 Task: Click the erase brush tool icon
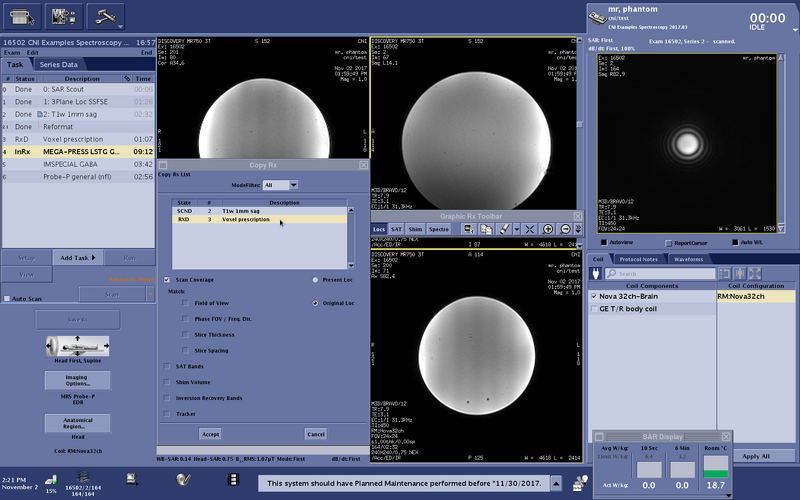[504, 229]
